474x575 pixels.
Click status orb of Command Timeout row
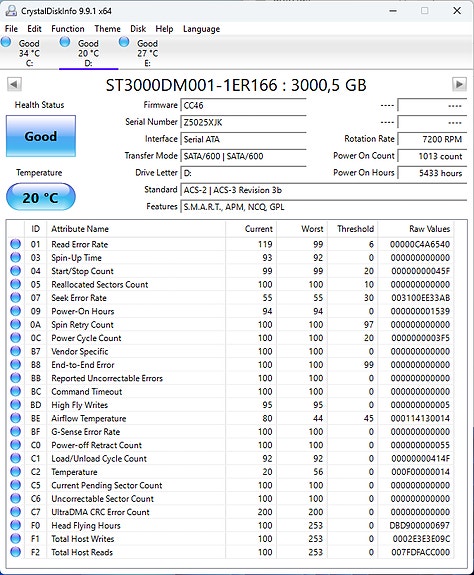15,391
